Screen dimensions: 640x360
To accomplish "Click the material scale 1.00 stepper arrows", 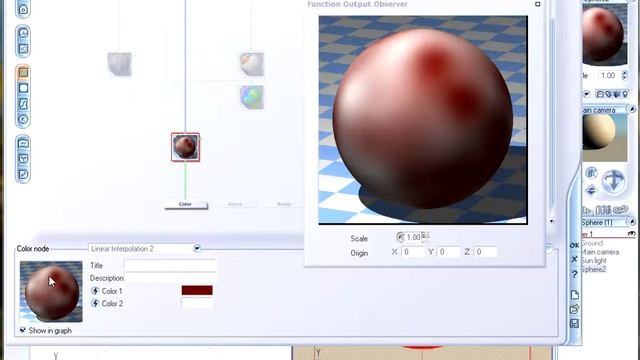I will [624, 76].
